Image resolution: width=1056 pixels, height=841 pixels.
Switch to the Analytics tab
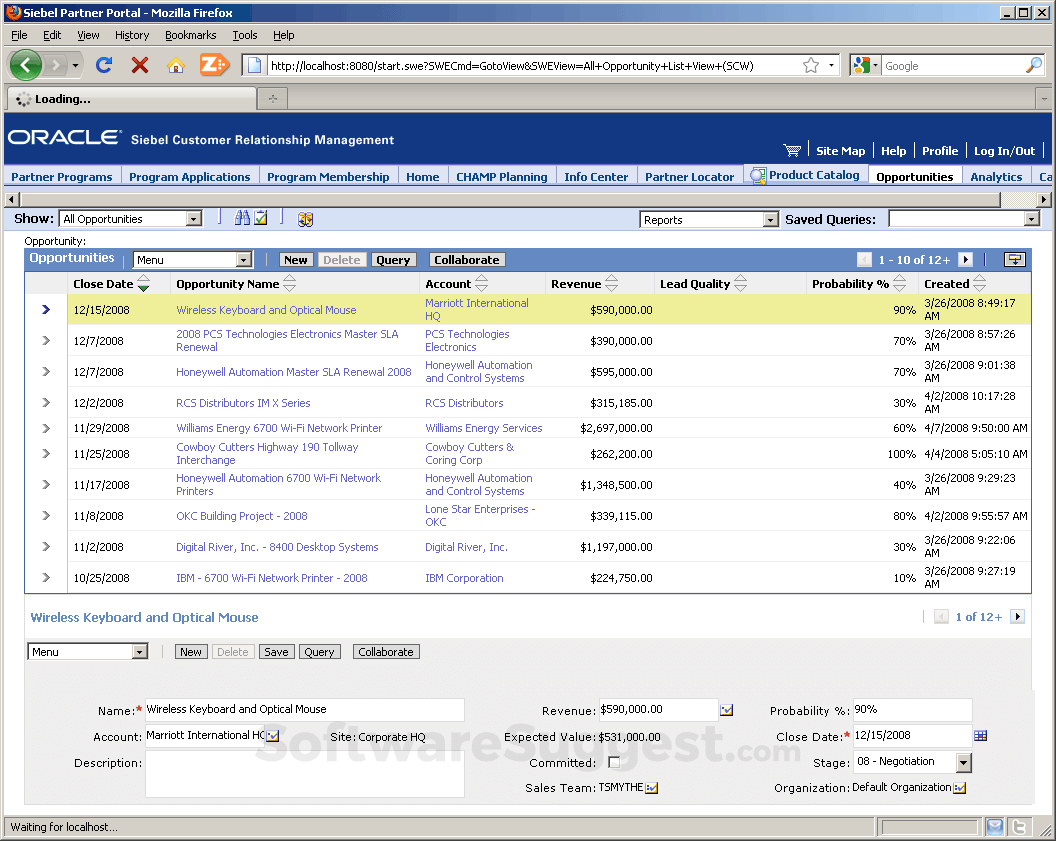[996, 177]
